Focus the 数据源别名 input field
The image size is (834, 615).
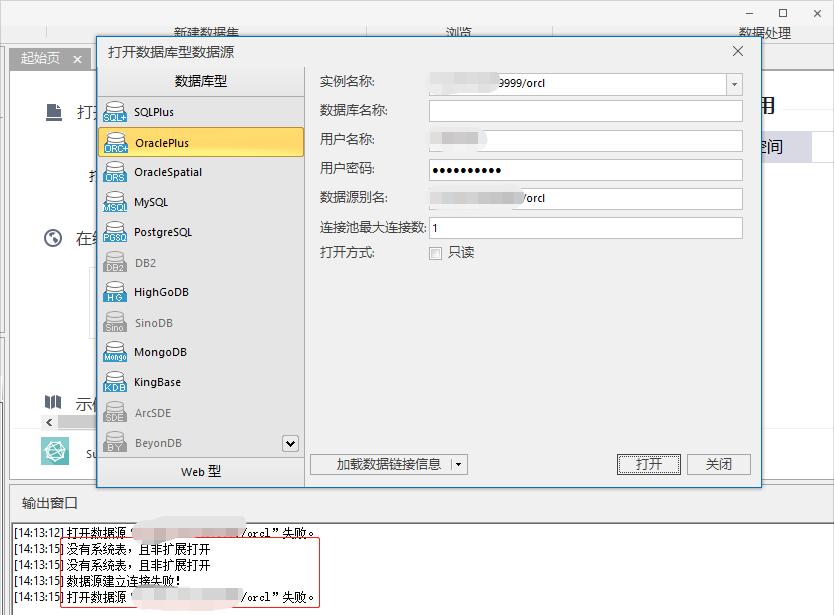(586, 198)
